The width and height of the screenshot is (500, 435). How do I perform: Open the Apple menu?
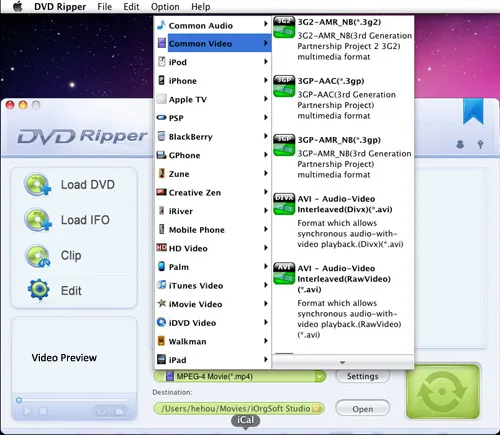[18, 6]
